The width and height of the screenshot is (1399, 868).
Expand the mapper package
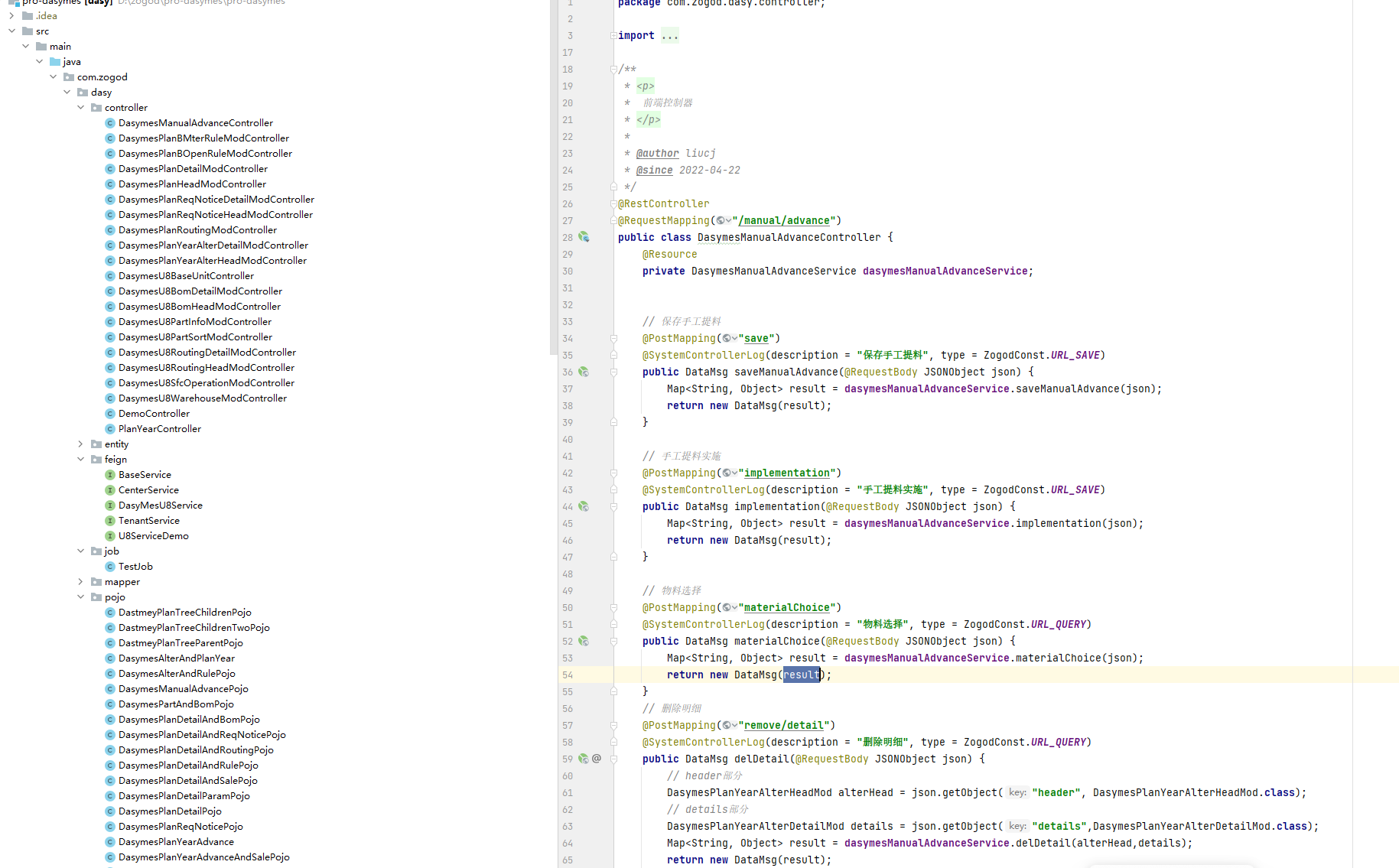point(80,582)
